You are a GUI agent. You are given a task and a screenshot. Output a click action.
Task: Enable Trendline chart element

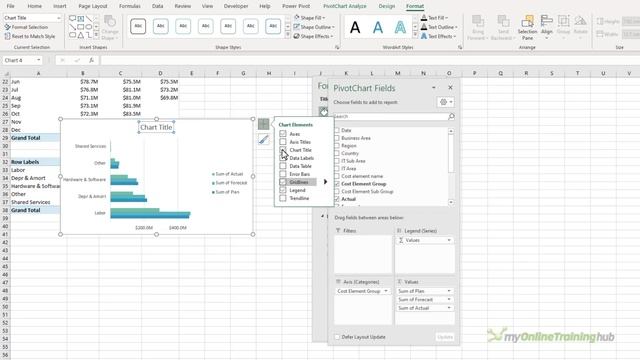(x=283, y=198)
